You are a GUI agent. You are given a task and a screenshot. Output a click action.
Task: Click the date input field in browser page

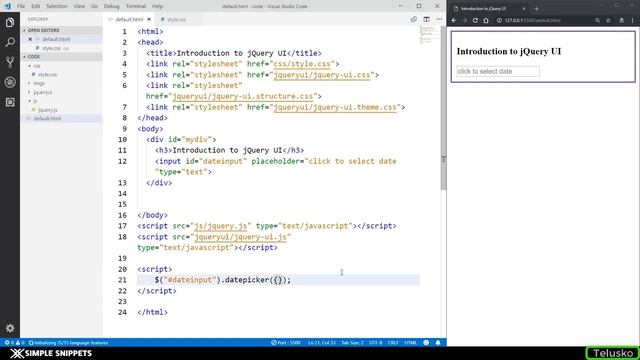pyautogui.click(x=498, y=71)
